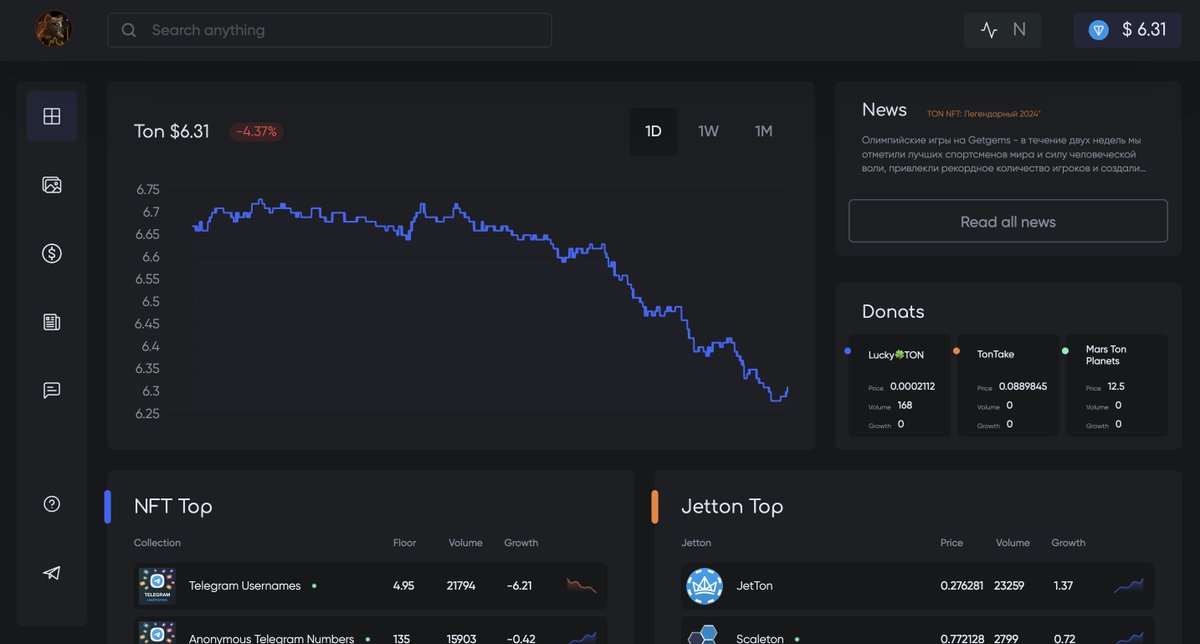
Task: Open the Lucky TON donat card
Action: click(899, 385)
